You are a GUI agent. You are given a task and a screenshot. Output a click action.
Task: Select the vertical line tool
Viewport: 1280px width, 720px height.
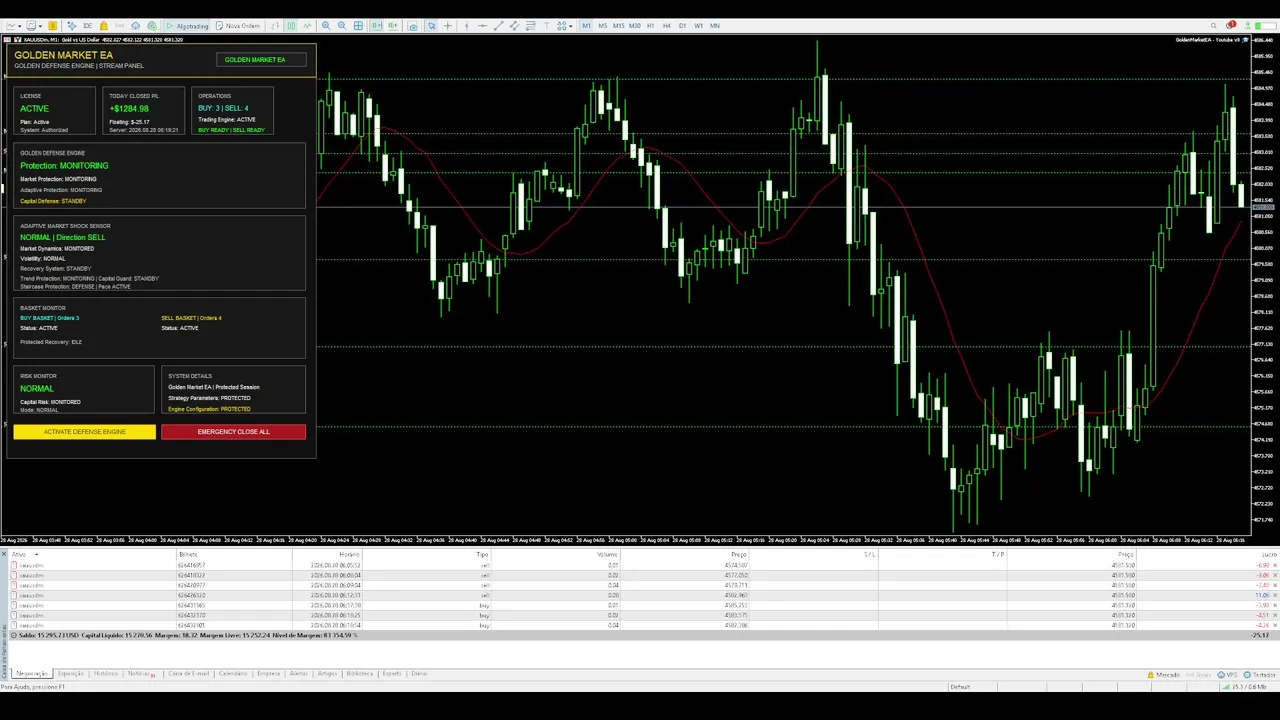(466, 26)
